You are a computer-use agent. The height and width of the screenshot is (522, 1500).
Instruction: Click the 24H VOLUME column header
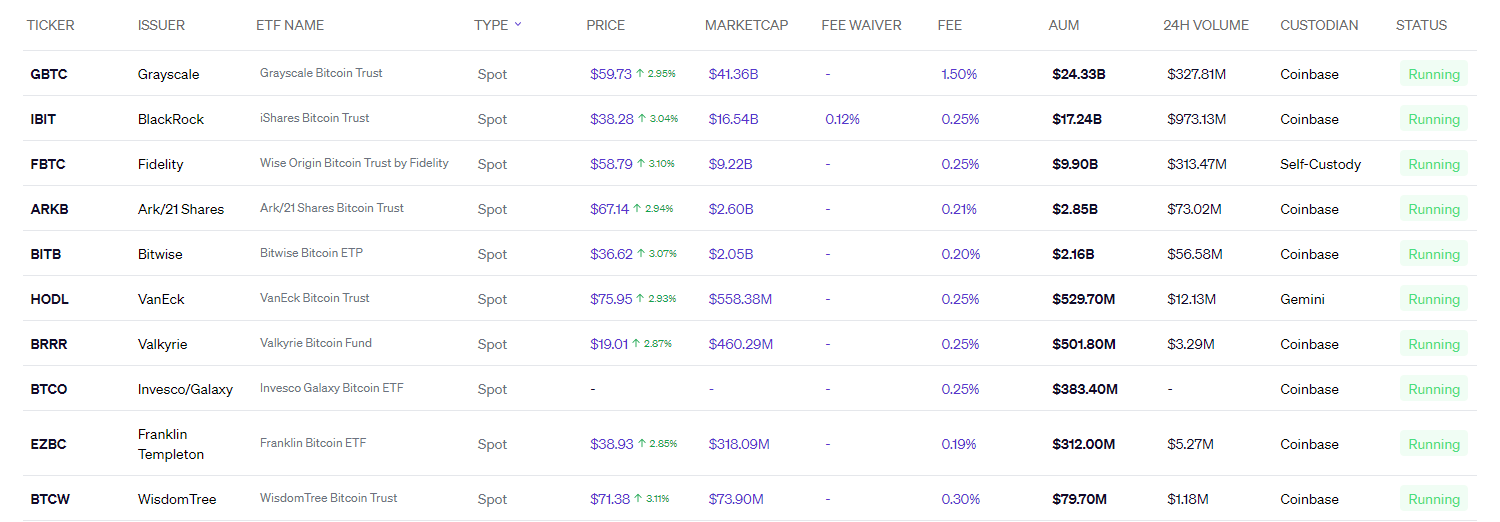point(1205,25)
